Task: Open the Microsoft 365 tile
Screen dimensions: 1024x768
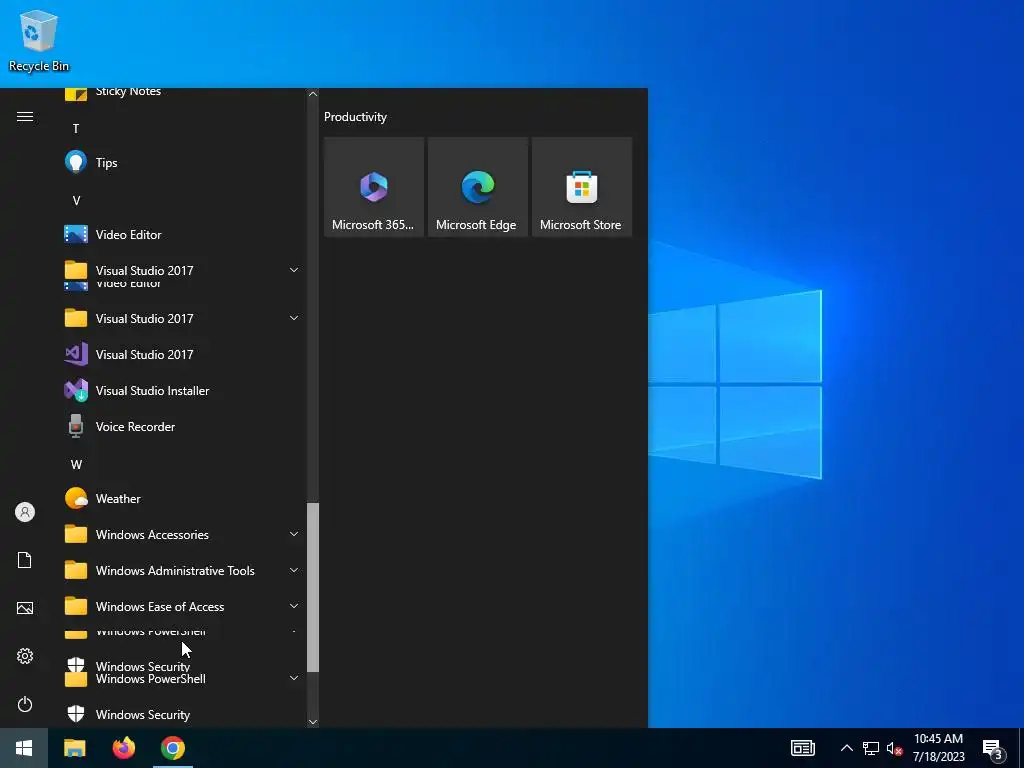Action: click(x=374, y=187)
